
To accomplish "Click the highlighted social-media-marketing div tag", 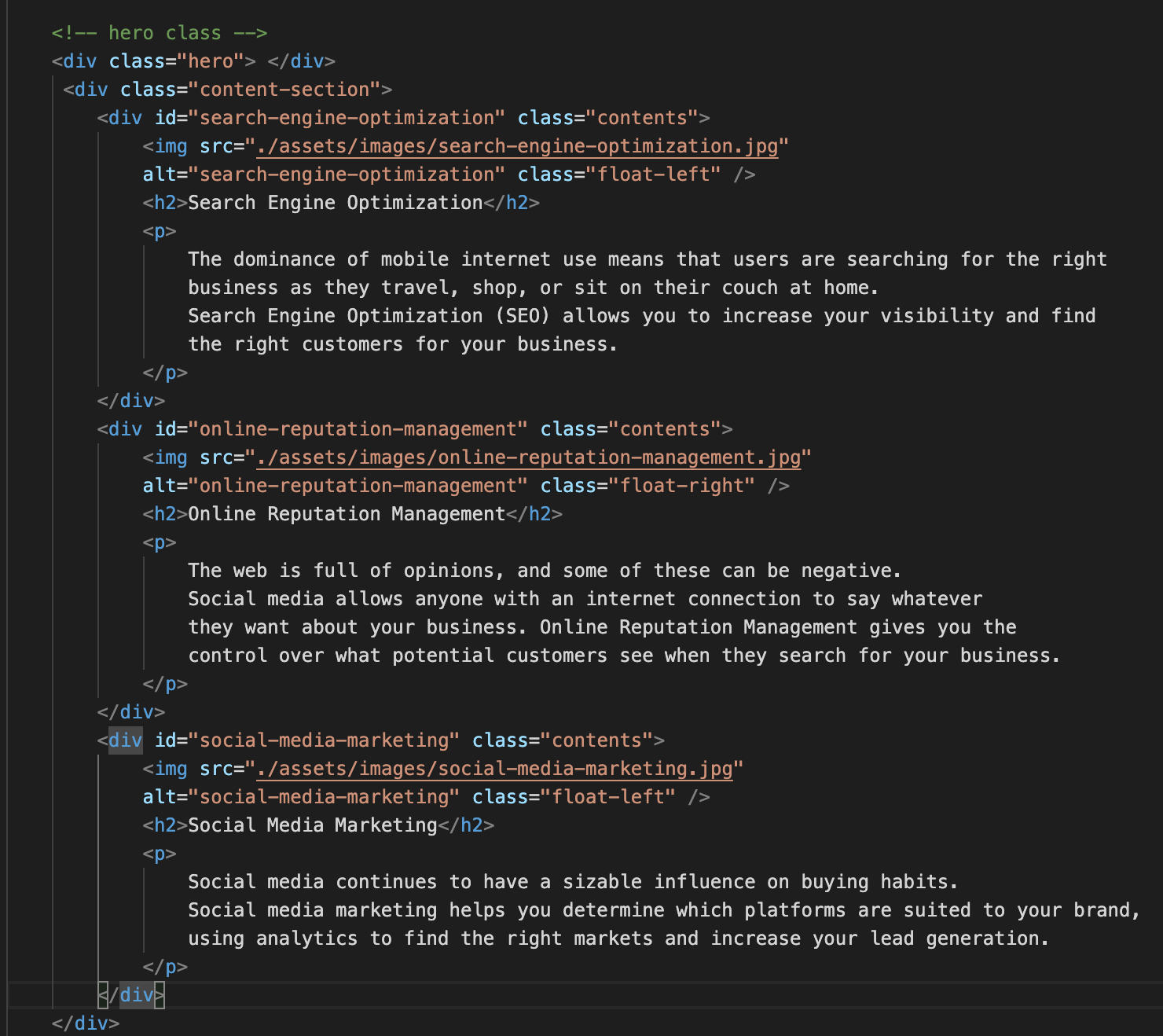I will pyautogui.click(x=124, y=740).
